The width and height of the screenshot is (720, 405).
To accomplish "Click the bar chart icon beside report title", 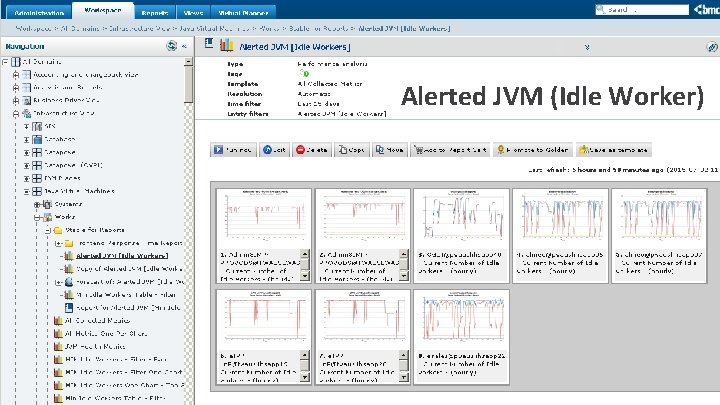I will (226, 45).
